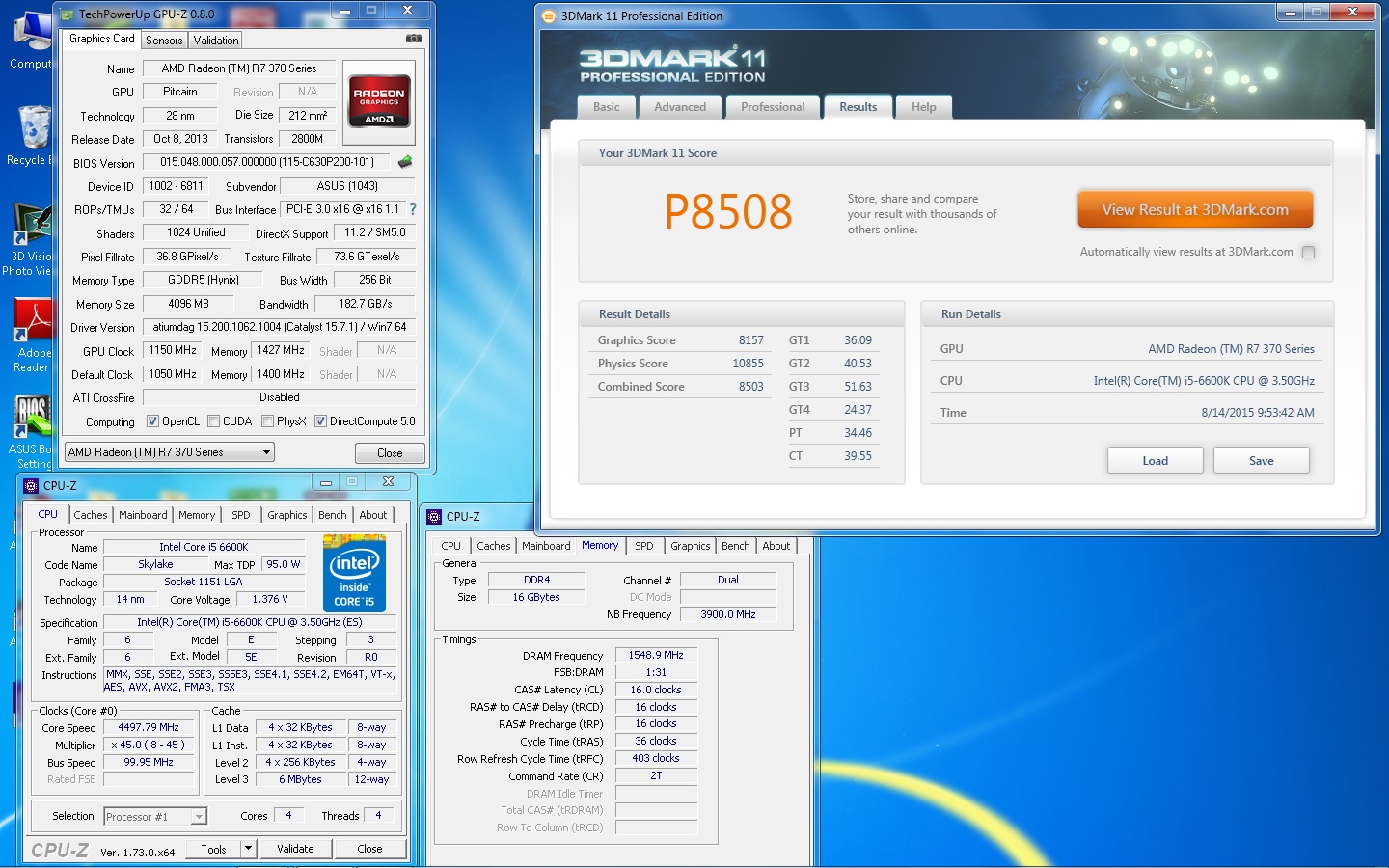Click the Driver Version field in GPU-Z
1389x868 pixels.
pyautogui.click(x=280, y=327)
